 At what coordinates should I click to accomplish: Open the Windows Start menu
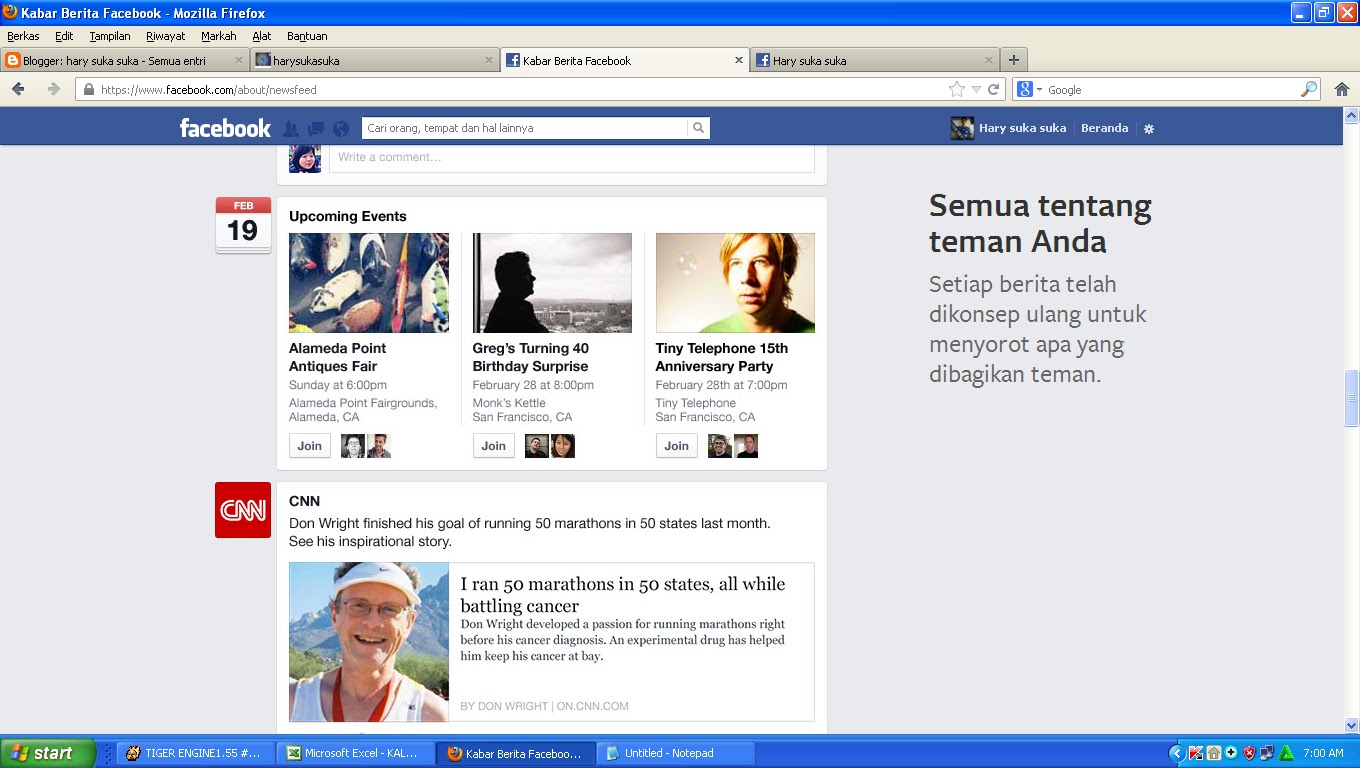[x=47, y=753]
